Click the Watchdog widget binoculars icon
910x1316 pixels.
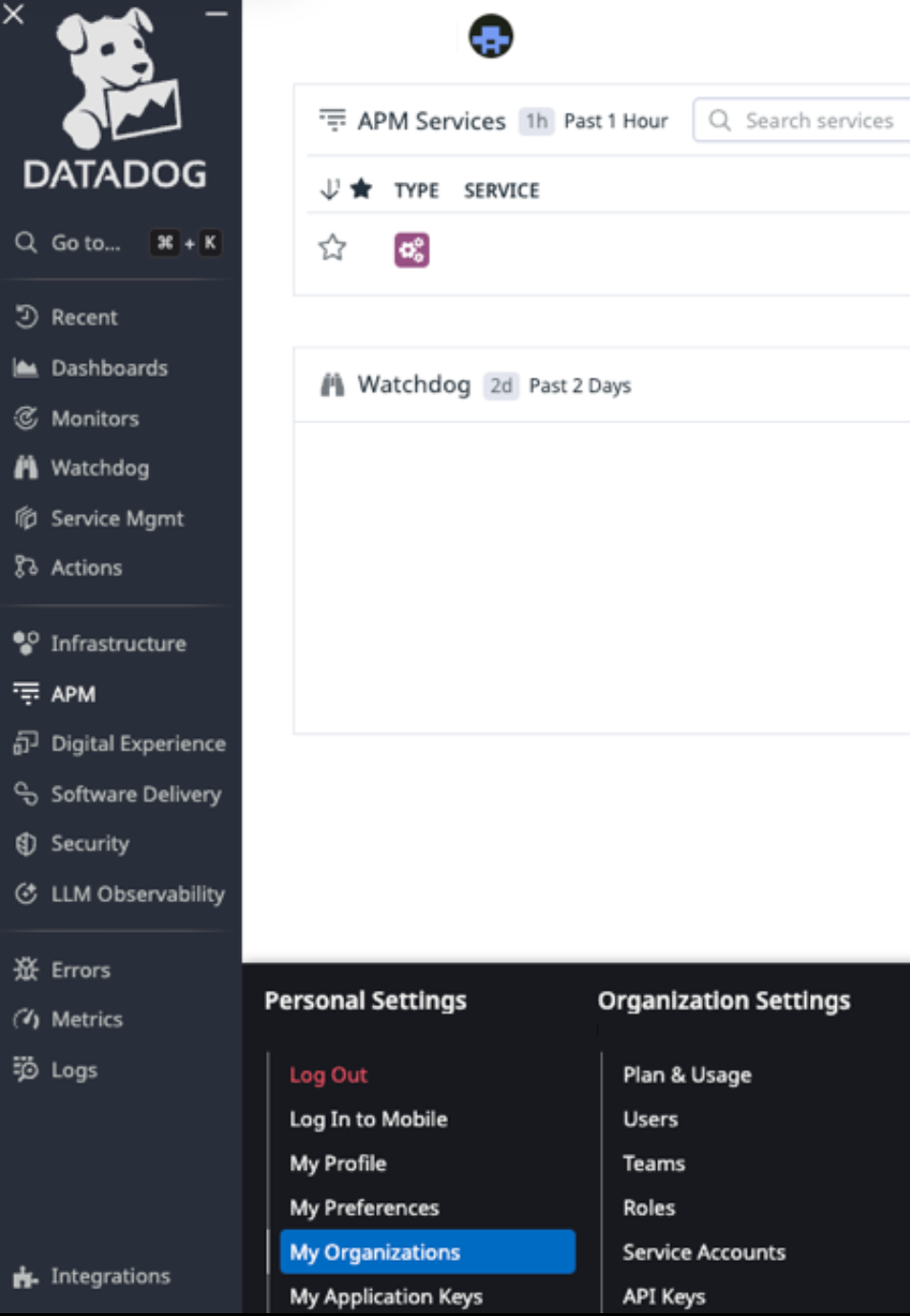tap(332, 384)
